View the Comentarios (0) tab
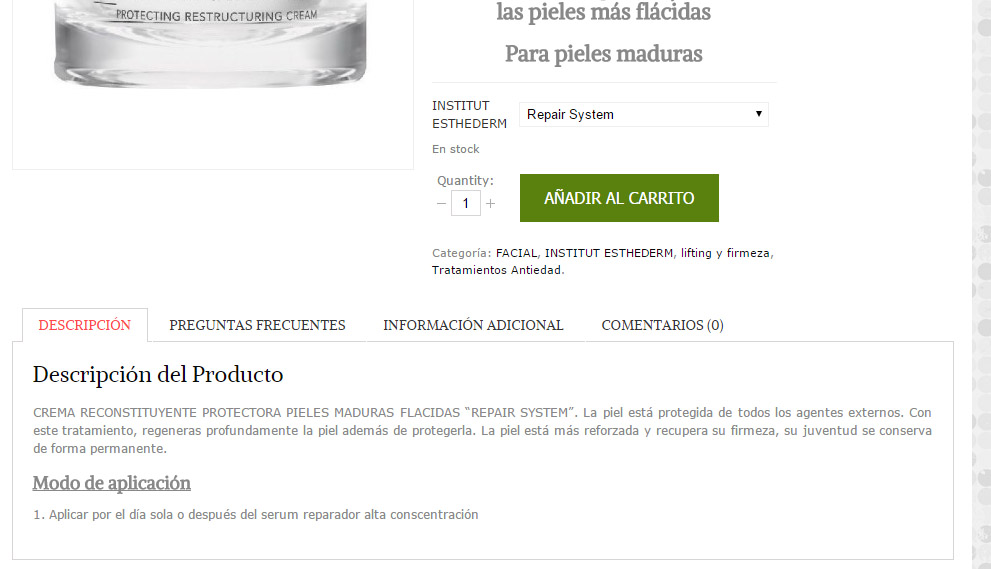Viewport: 991px width, 569px height. point(662,325)
